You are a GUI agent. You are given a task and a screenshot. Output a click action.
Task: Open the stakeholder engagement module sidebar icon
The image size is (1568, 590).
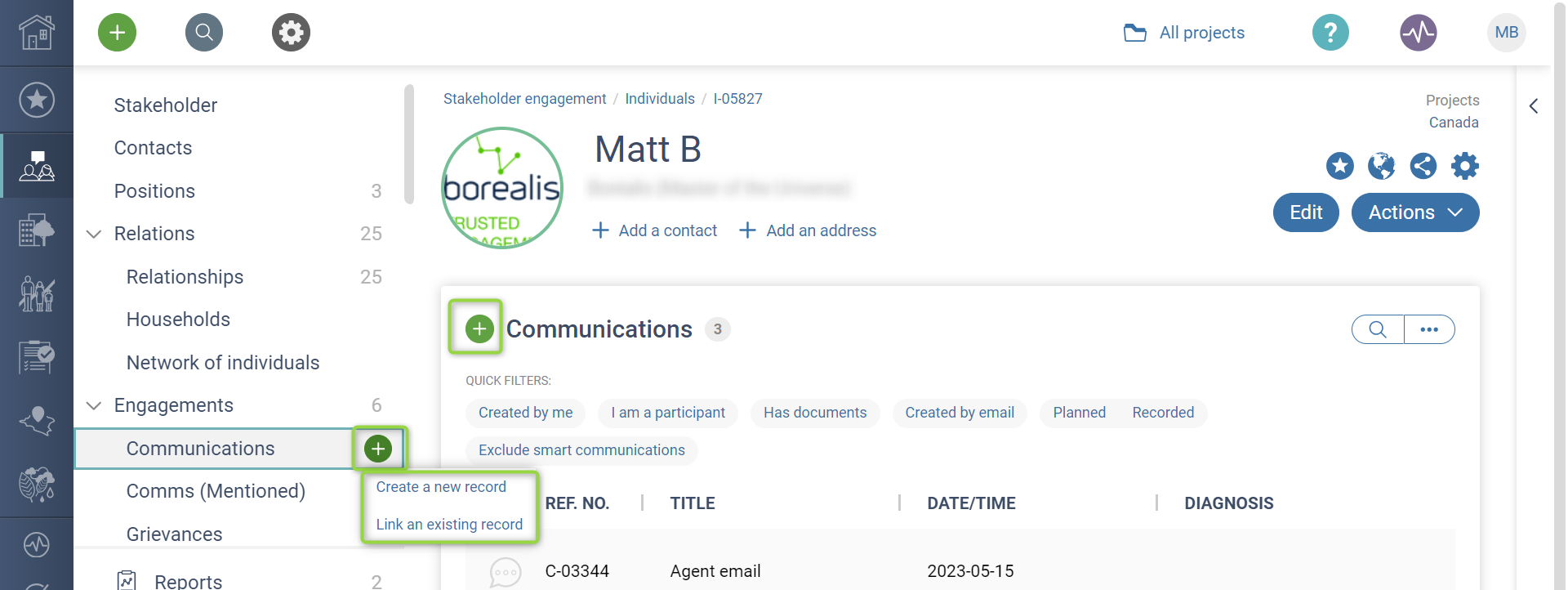pos(37,165)
